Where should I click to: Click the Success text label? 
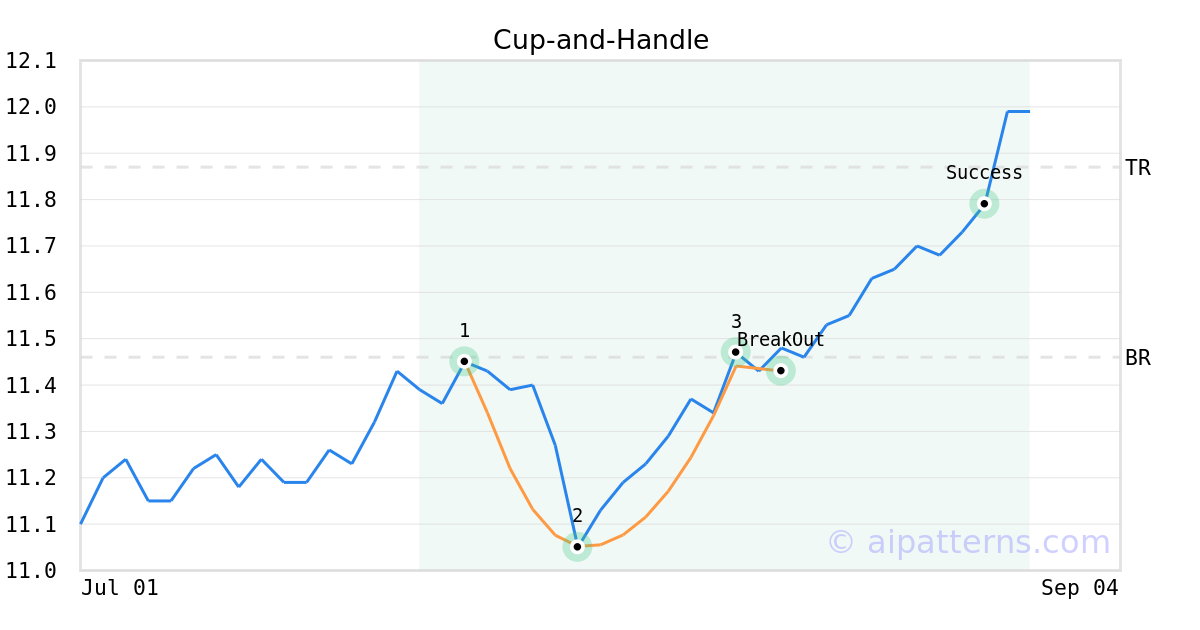(984, 173)
